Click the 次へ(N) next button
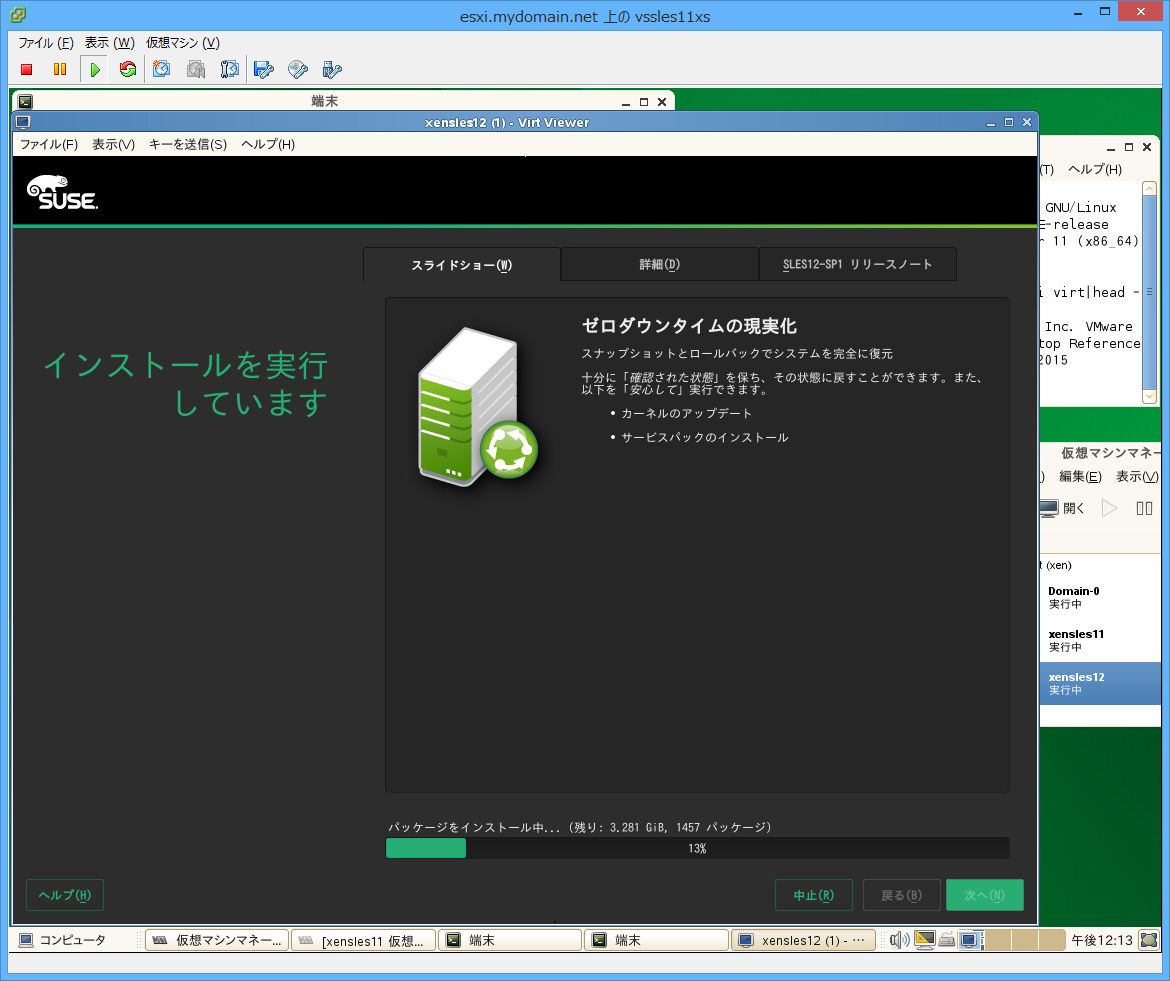This screenshot has width=1170, height=981. pos(984,894)
